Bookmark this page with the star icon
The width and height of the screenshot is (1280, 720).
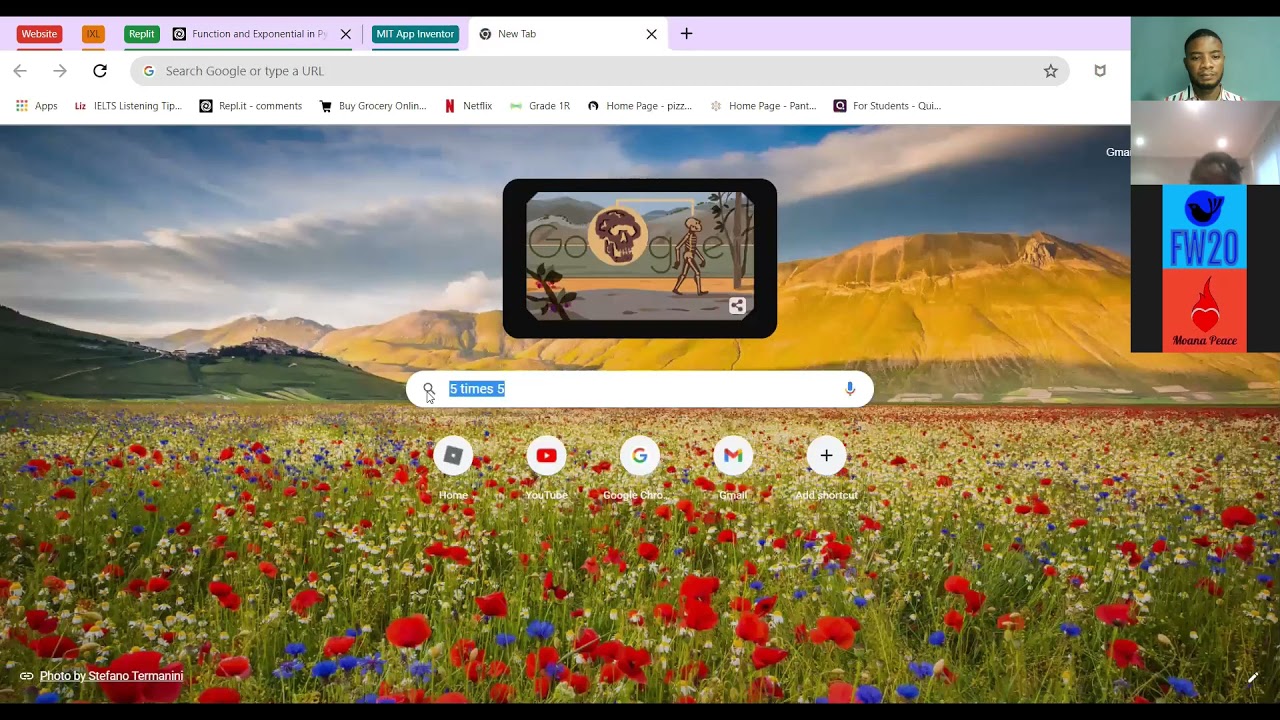(1051, 71)
